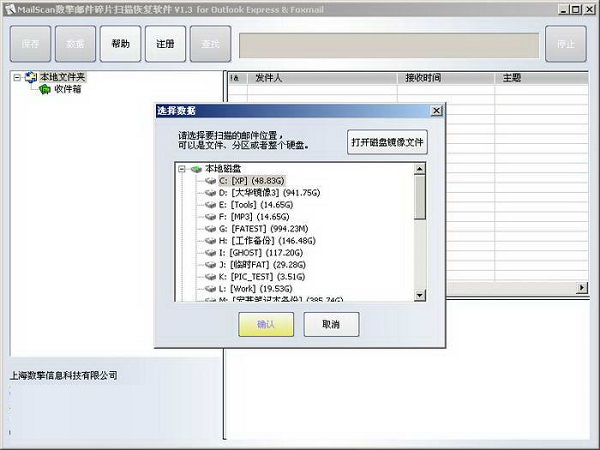
Task: Collapse the 本地磁盘 tree node
Action: 182,169
